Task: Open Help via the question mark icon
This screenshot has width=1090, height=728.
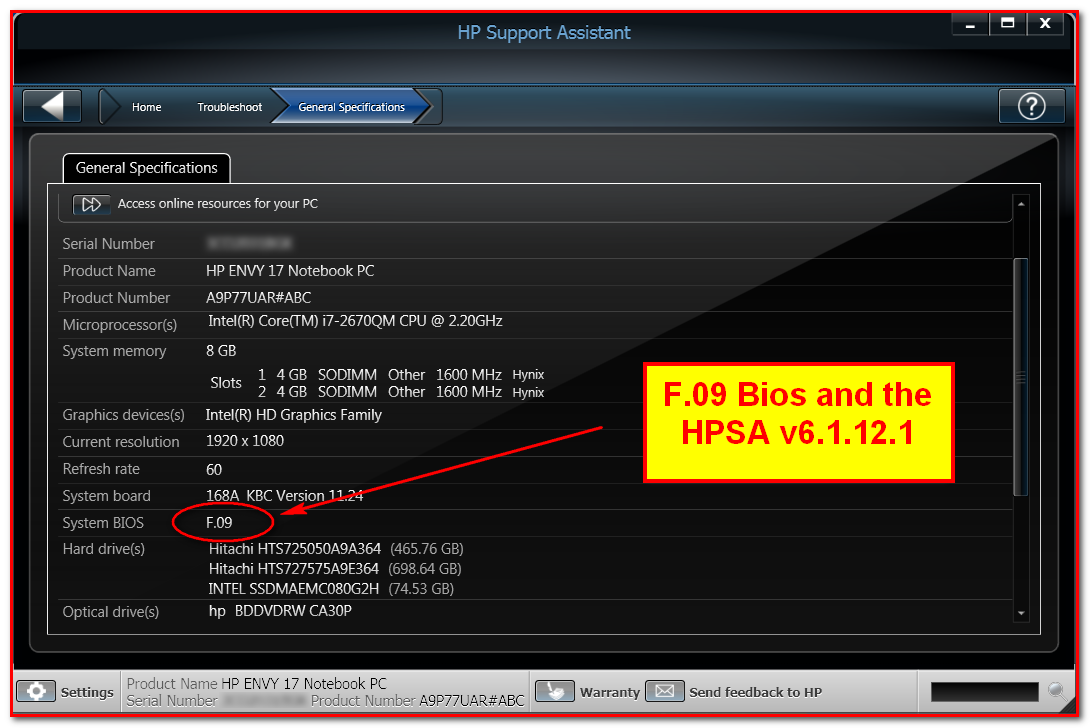Action: (x=1031, y=105)
